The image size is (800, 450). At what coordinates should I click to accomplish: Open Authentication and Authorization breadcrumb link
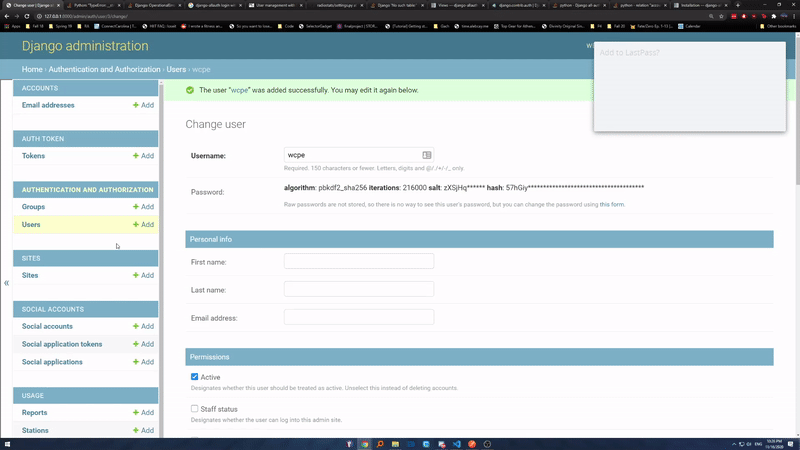[105, 69]
